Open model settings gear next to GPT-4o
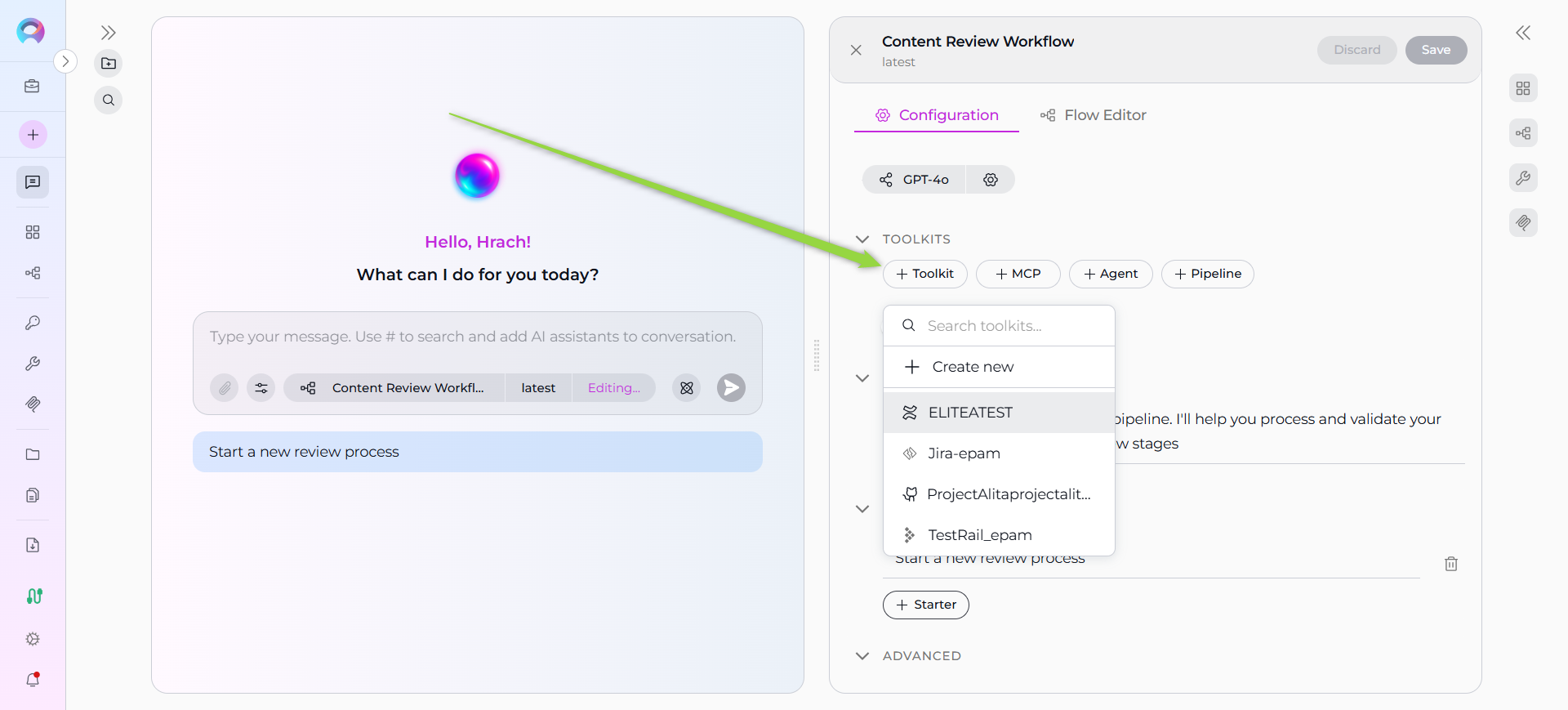 pos(991,180)
